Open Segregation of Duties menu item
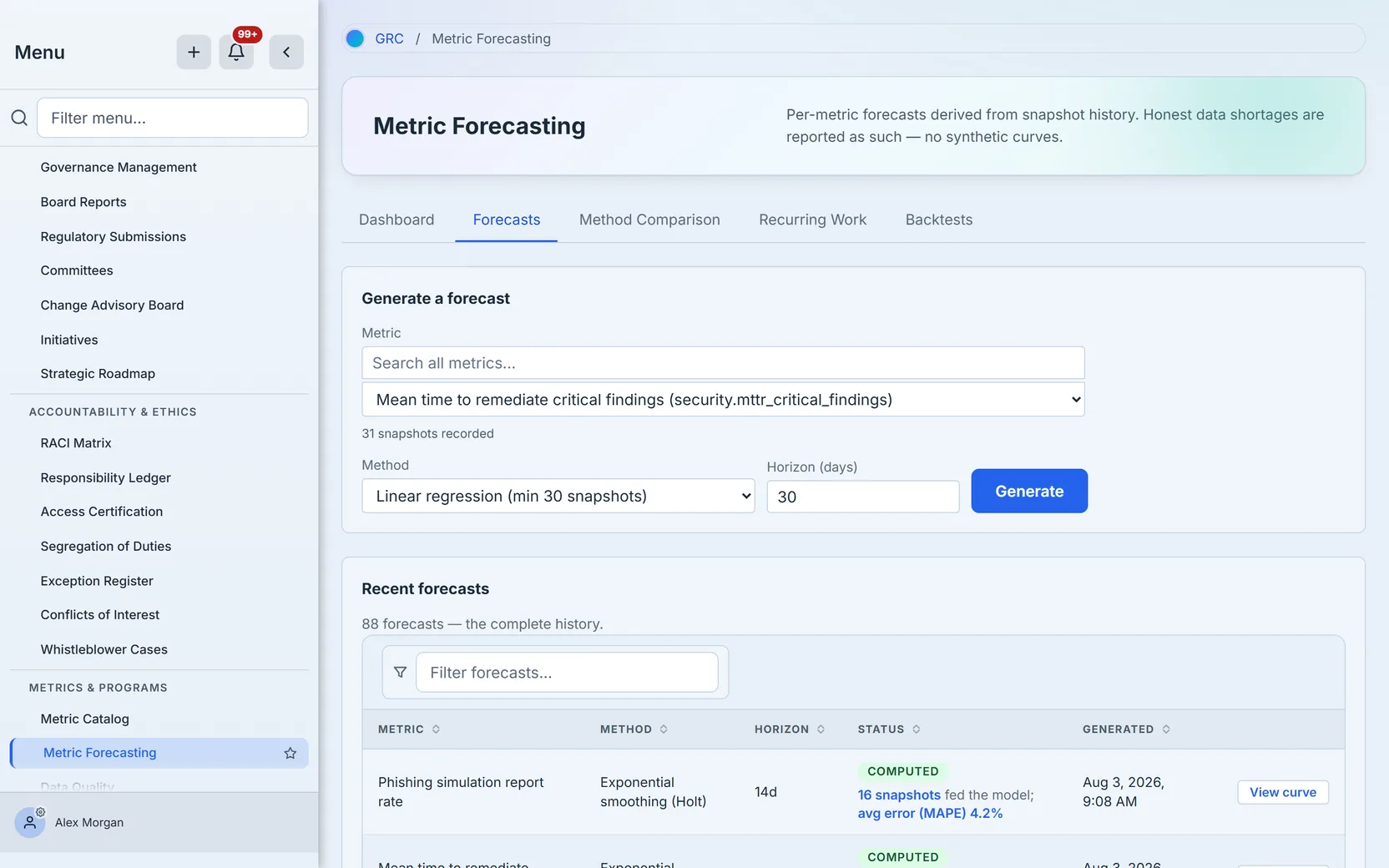 106,547
